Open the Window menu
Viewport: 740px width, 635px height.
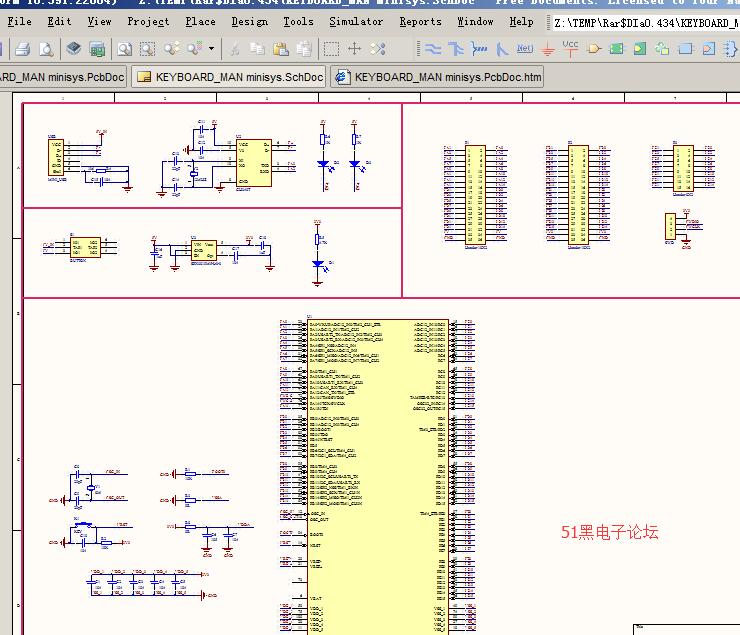tap(475, 22)
